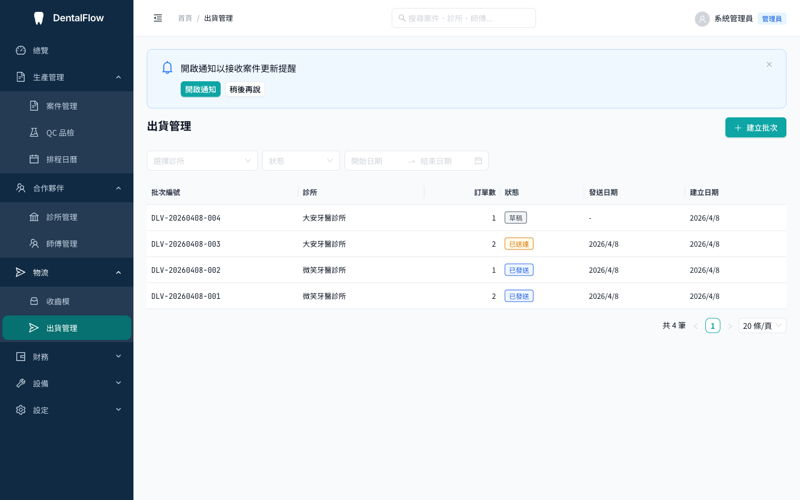This screenshot has width=800, height=500.
Task: Expand the 財務 menu section
Action: click(118, 356)
